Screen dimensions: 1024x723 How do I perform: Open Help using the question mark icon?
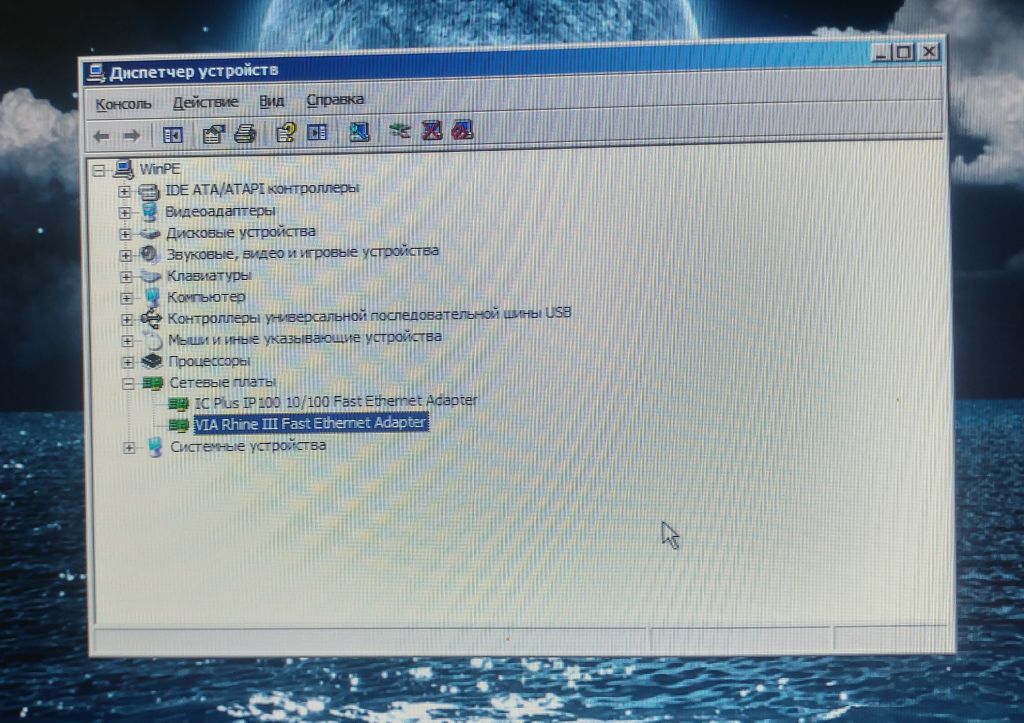(x=285, y=133)
